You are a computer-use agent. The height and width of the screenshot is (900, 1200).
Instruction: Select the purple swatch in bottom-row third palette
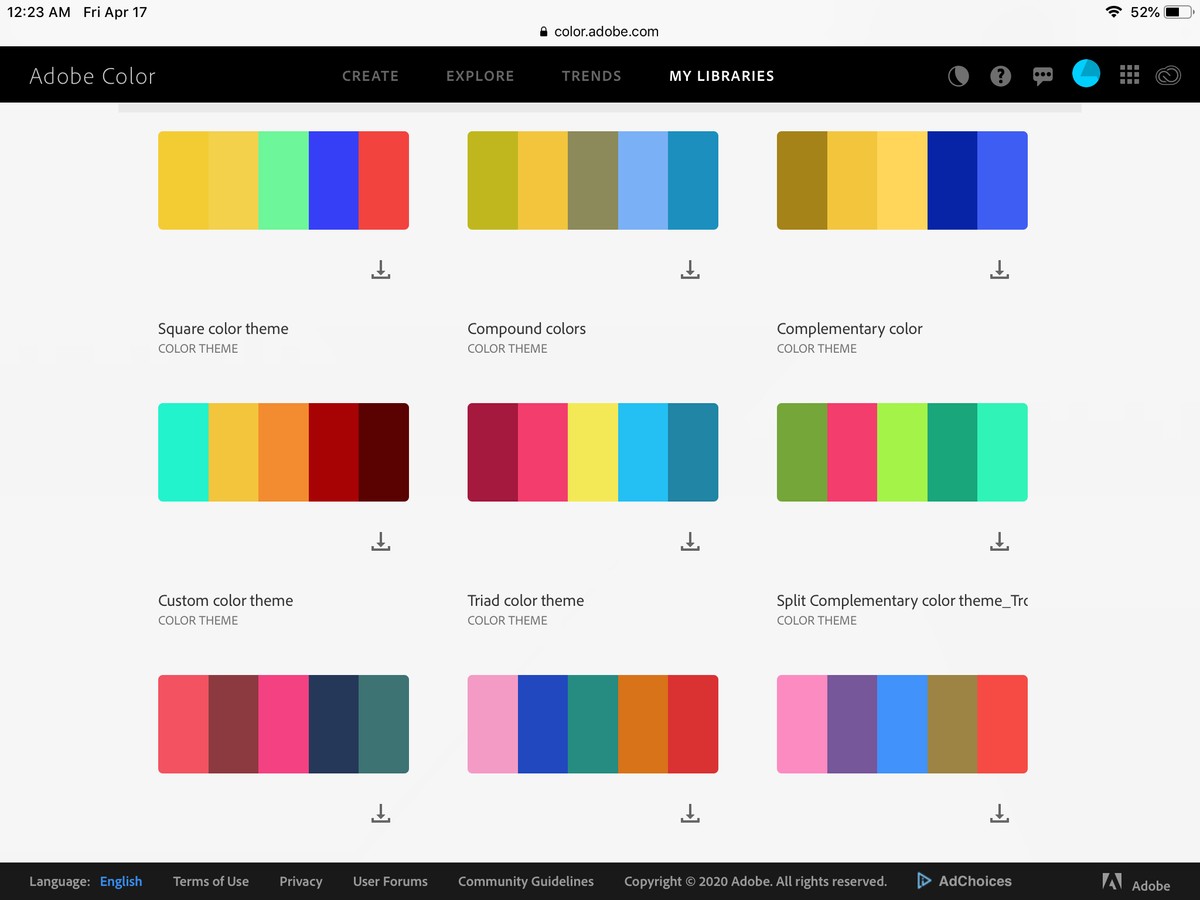click(852, 724)
